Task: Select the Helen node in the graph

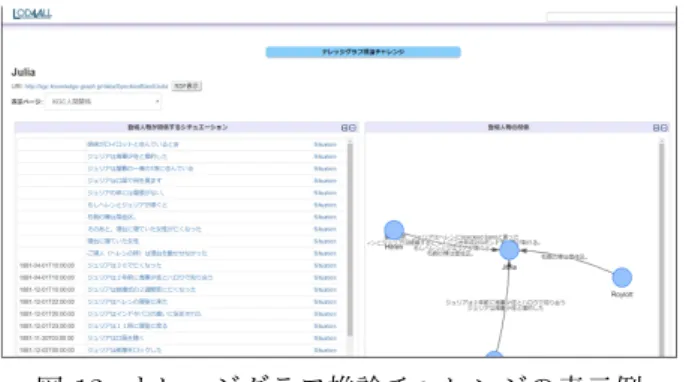Action: (x=394, y=230)
